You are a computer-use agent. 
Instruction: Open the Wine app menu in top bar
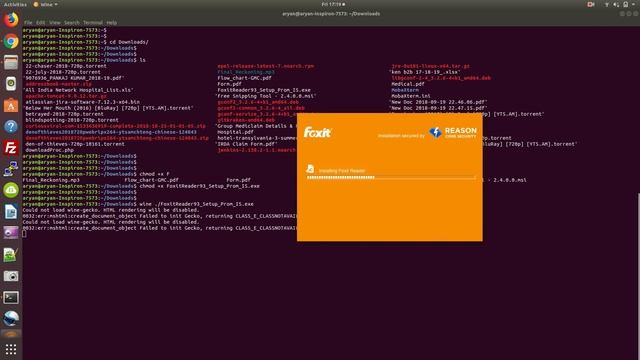[x=45, y=4]
